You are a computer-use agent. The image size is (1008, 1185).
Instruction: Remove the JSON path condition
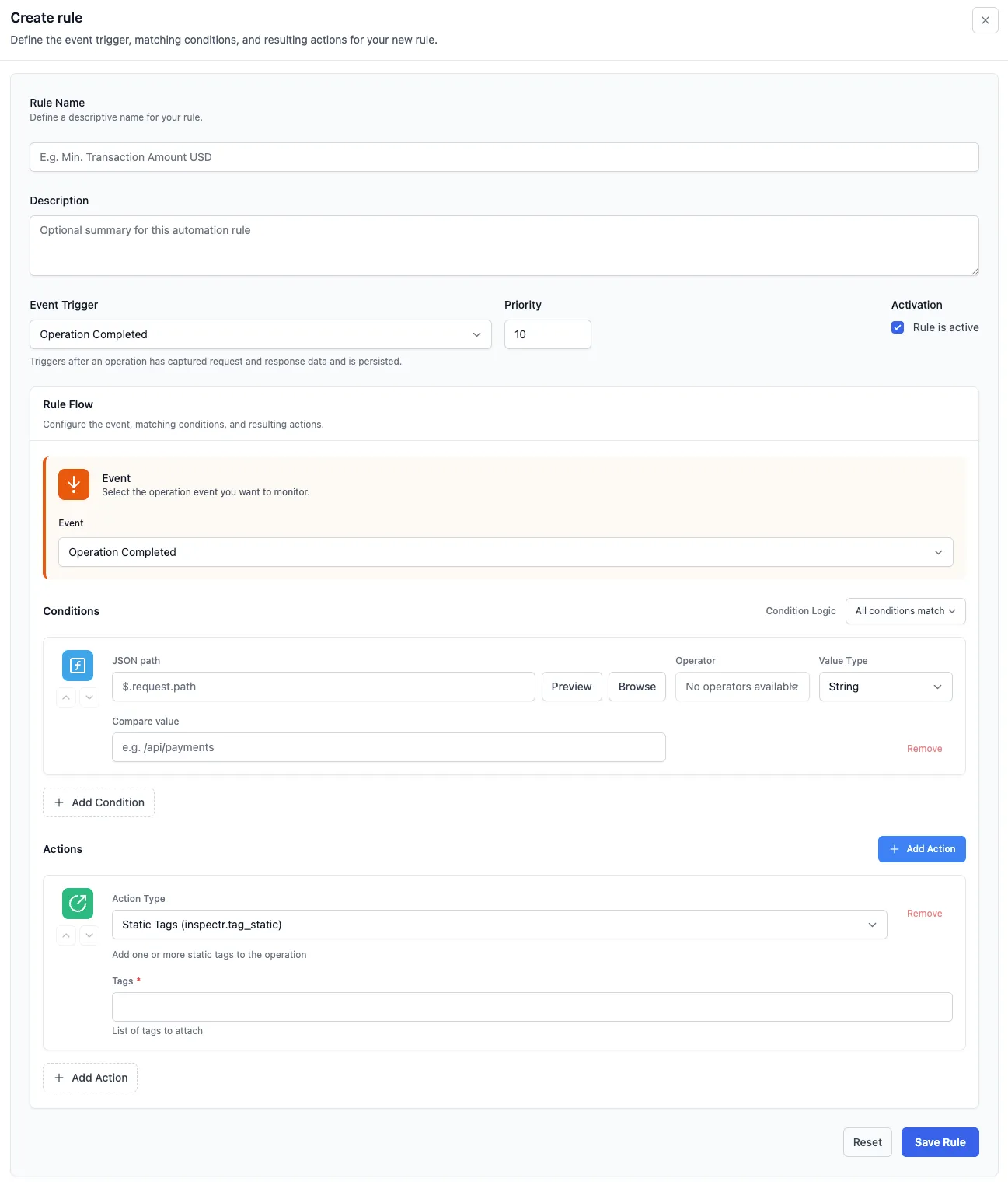[x=924, y=749]
